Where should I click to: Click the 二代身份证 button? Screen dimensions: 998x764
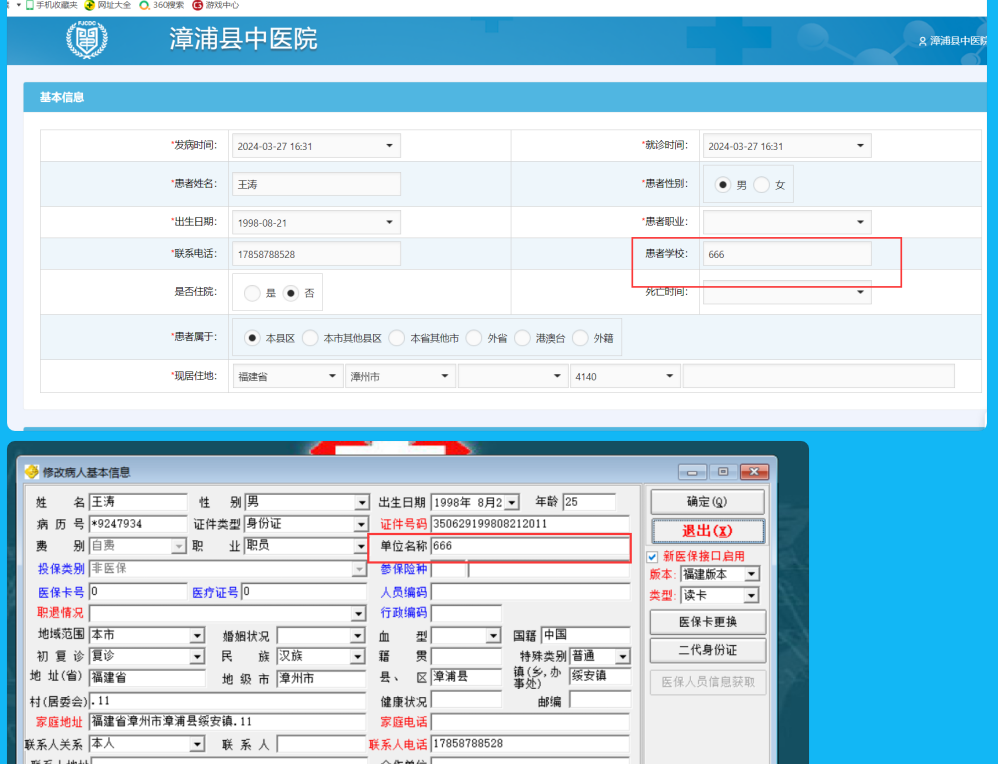pyautogui.click(x=707, y=650)
